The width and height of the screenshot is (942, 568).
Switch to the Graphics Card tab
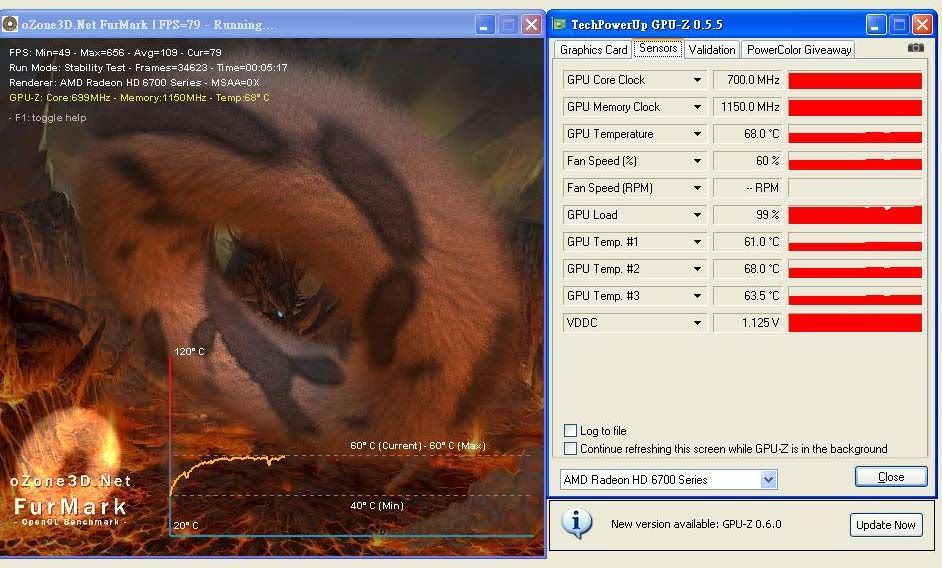coord(593,50)
